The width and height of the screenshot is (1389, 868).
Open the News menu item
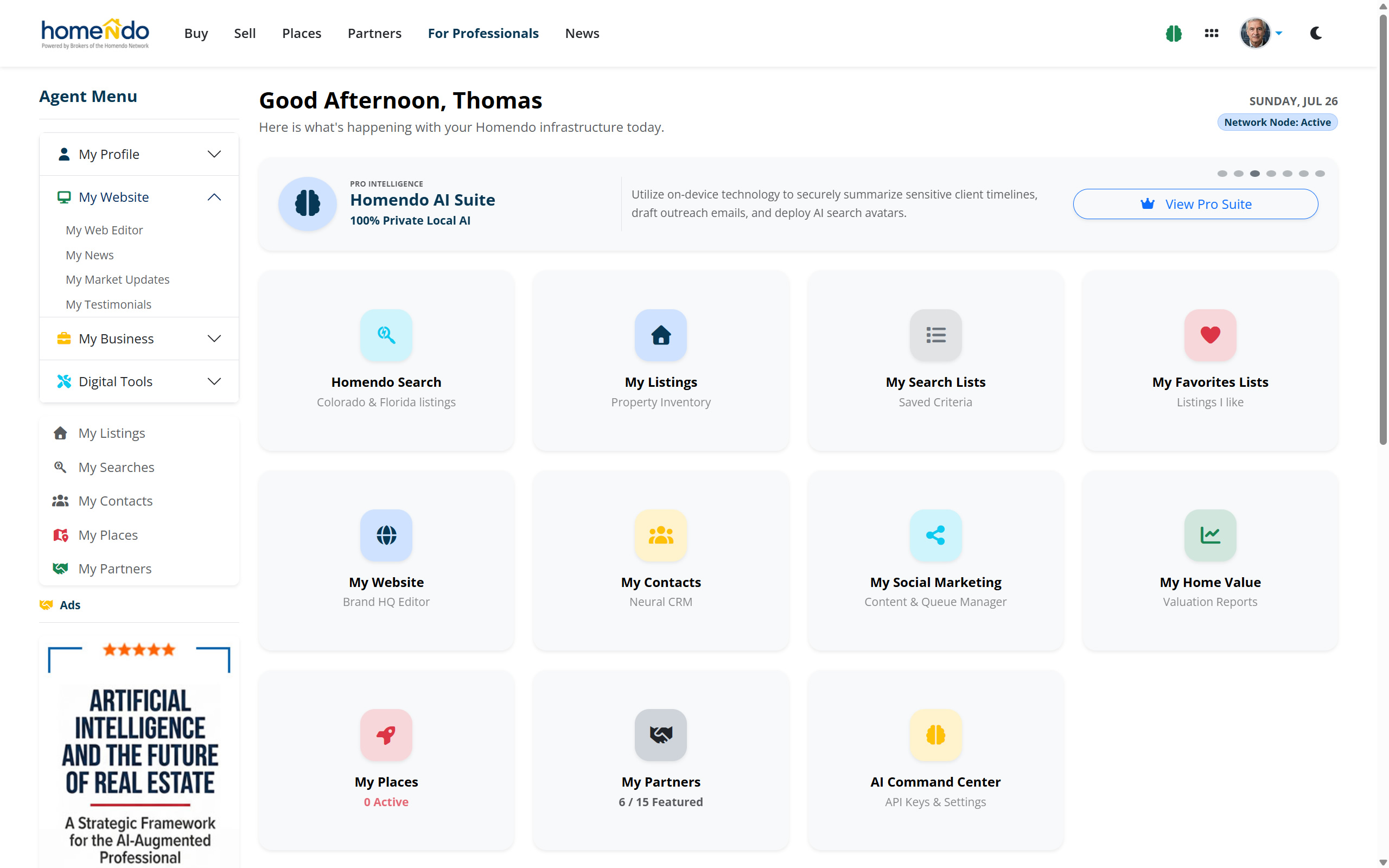tap(582, 33)
